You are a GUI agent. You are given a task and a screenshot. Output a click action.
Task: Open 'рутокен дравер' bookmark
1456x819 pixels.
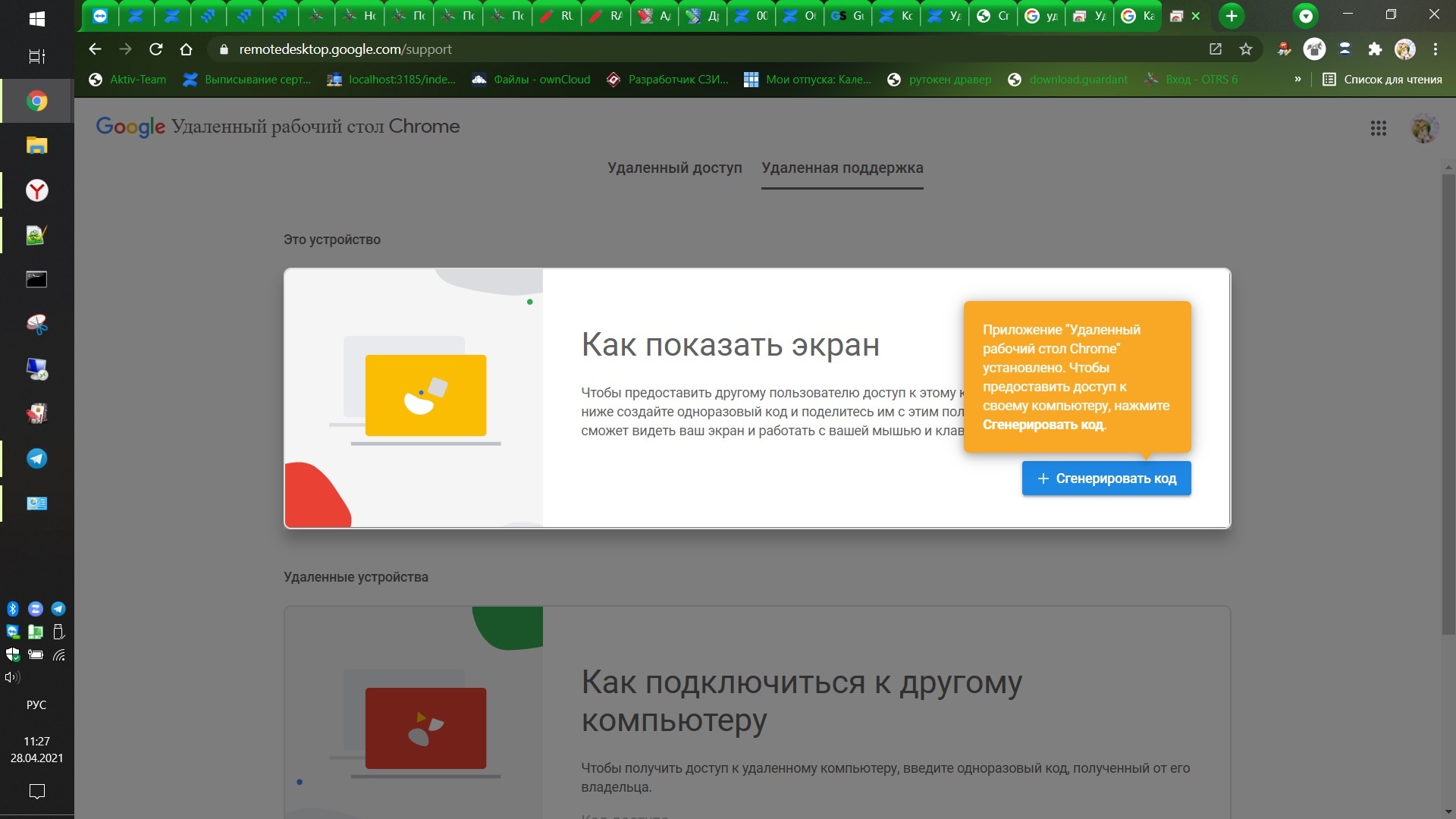pos(940,80)
